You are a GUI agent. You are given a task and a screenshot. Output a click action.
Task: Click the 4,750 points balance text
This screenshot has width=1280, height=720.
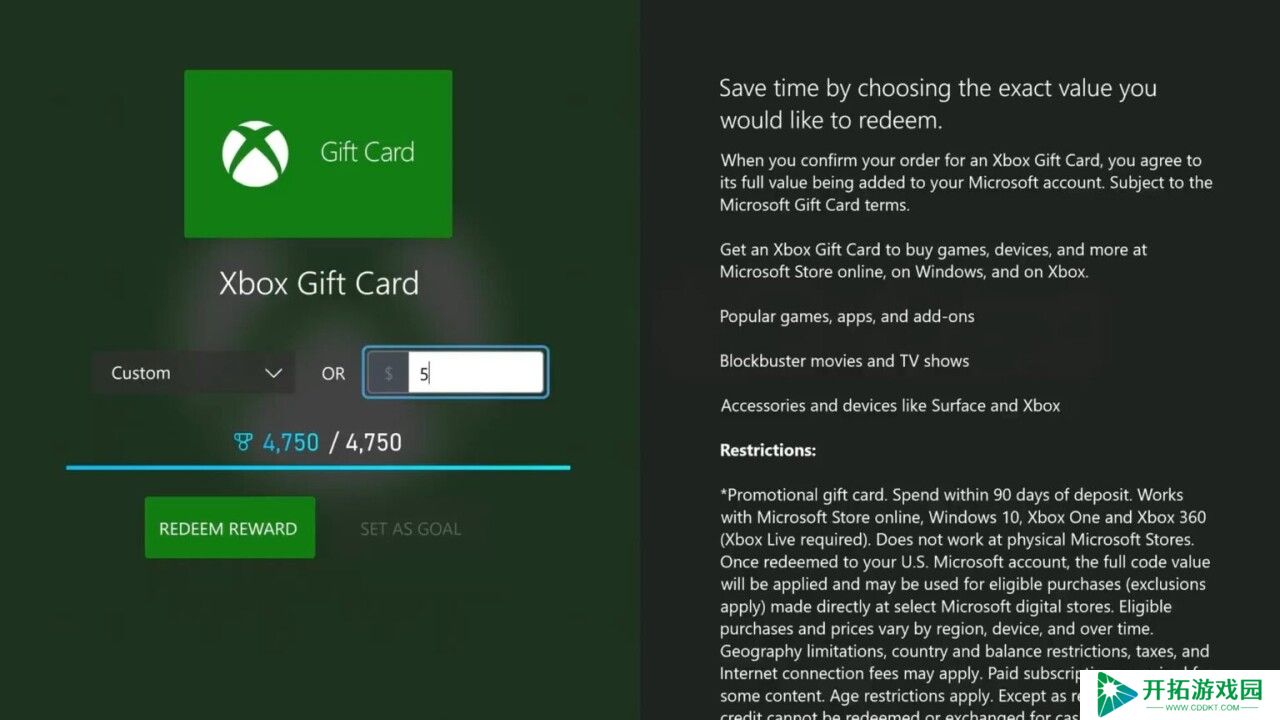pos(290,442)
